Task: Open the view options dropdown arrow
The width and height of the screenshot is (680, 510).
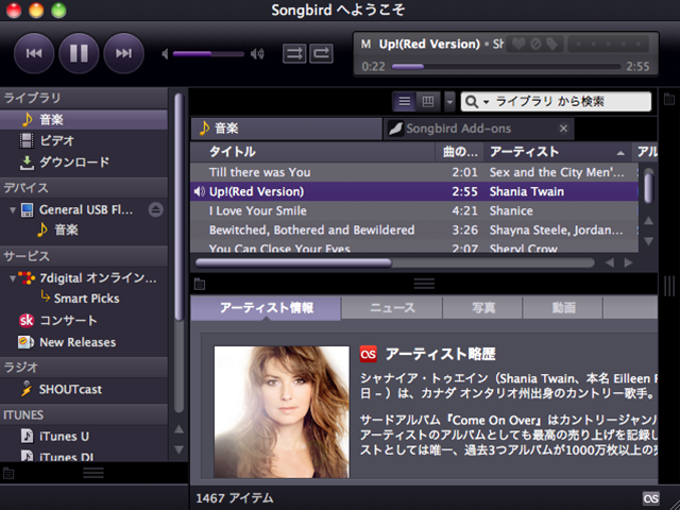Action: point(450,102)
